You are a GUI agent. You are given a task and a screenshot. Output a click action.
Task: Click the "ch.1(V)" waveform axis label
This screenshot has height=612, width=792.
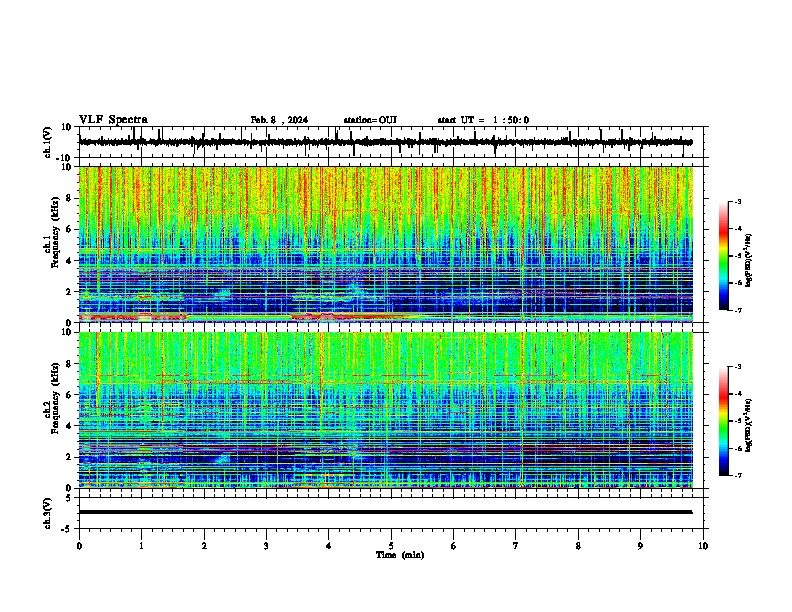pyautogui.click(x=47, y=142)
